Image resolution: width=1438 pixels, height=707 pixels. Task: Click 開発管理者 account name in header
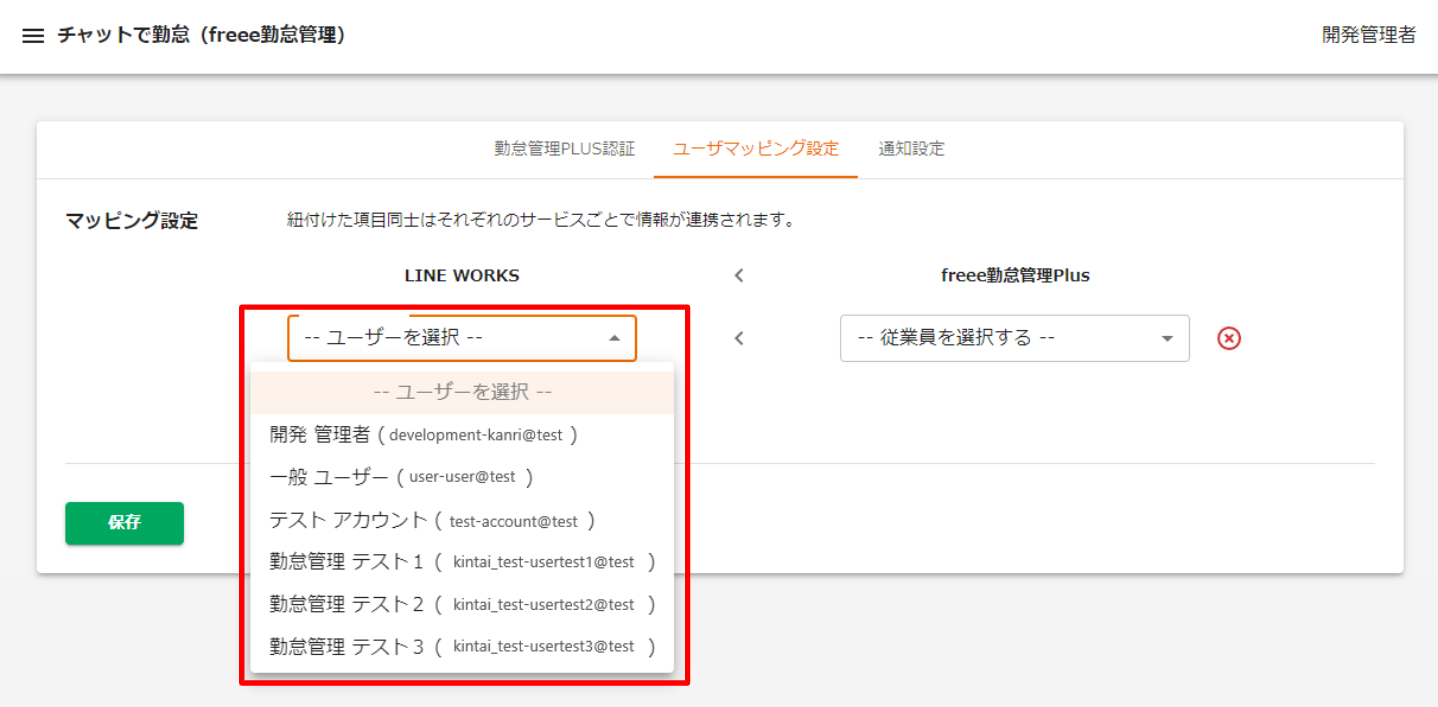point(1369,36)
